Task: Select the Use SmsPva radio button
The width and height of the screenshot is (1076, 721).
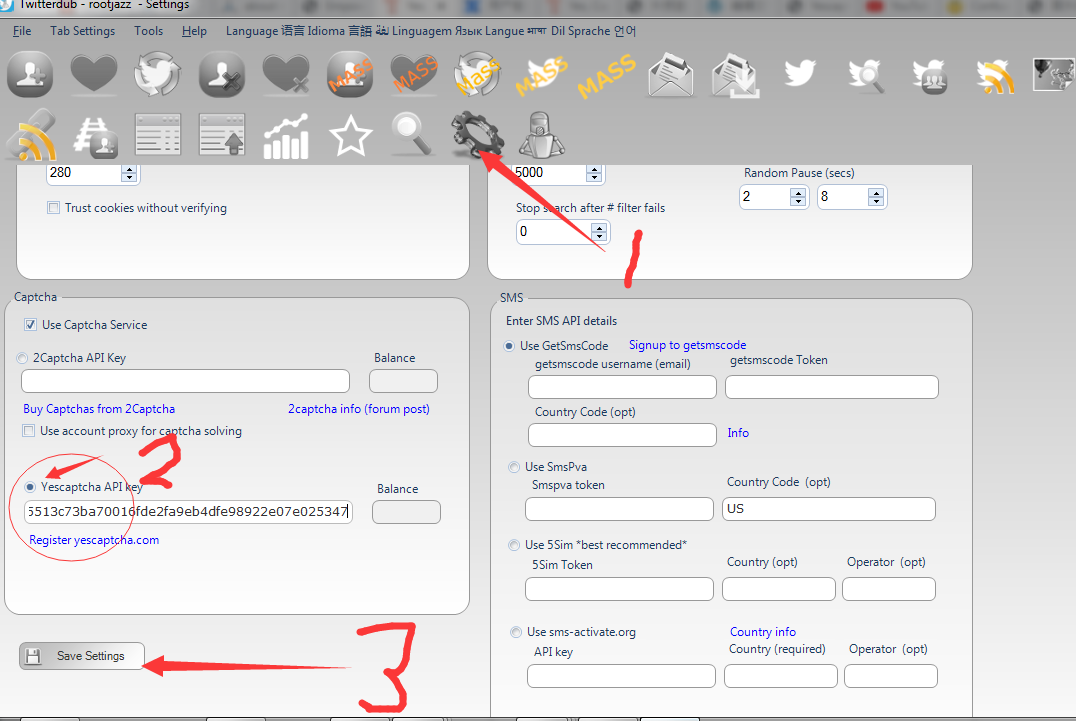Action: coord(514,466)
